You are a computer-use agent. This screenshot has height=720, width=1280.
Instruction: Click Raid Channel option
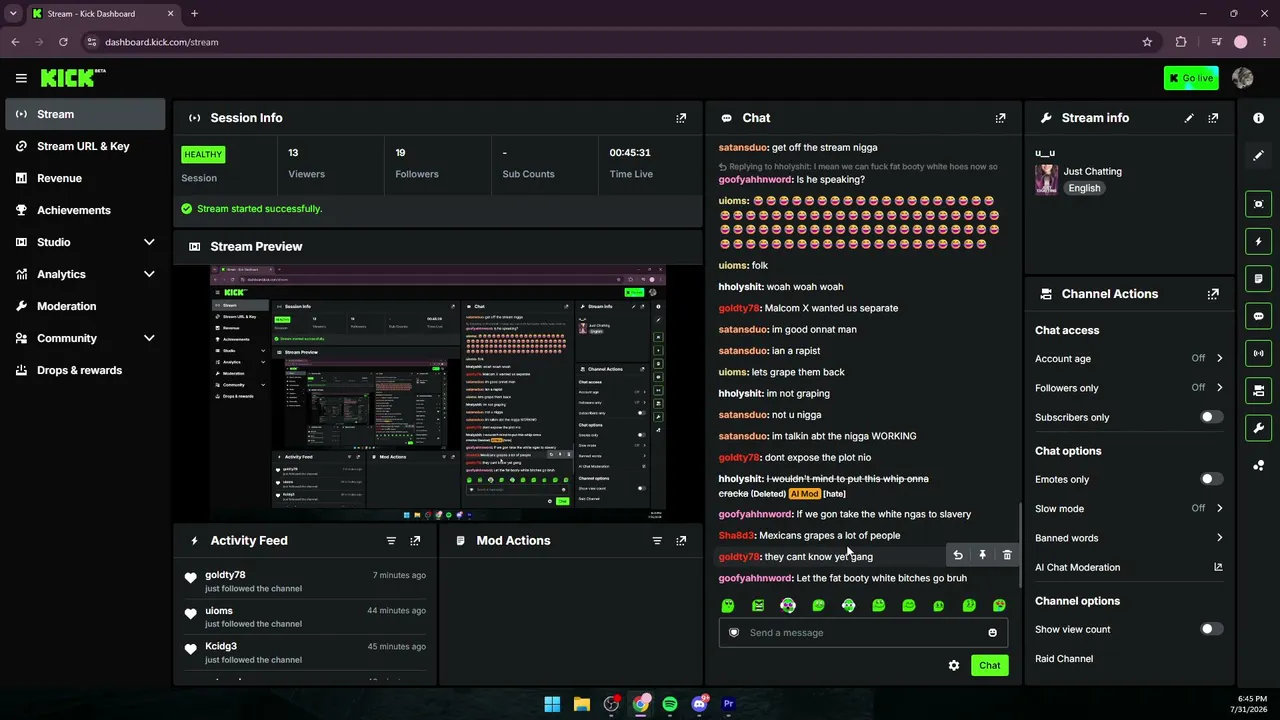tap(1064, 659)
